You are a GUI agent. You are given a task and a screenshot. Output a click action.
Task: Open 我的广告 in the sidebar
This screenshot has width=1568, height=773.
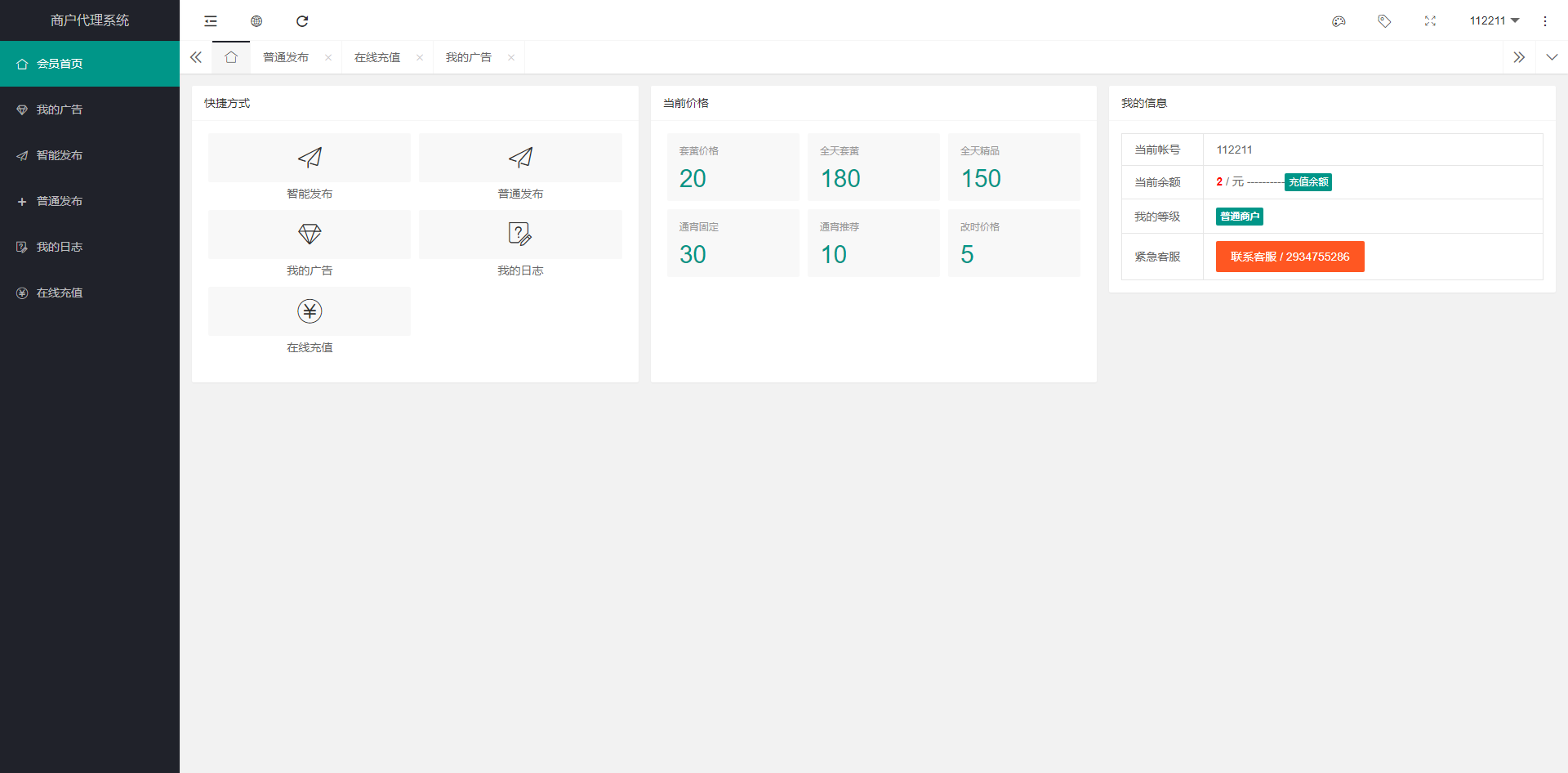coord(90,109)
